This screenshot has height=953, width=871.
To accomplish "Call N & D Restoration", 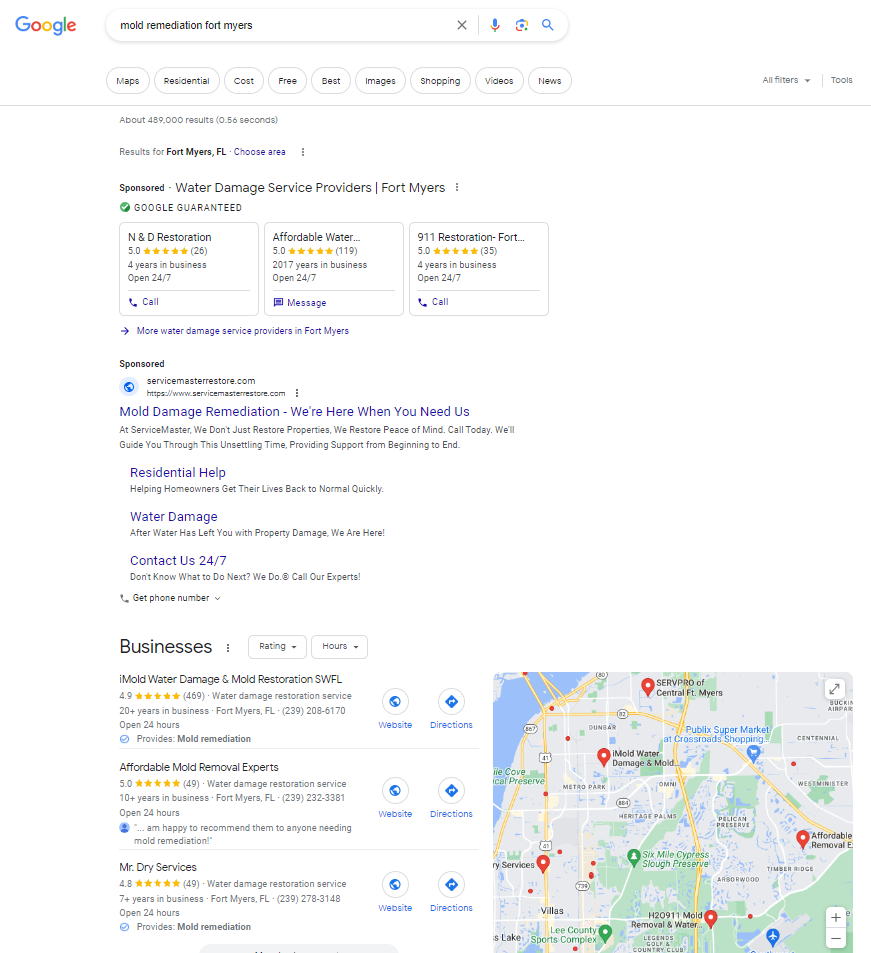I will click(x=144, y=302).
